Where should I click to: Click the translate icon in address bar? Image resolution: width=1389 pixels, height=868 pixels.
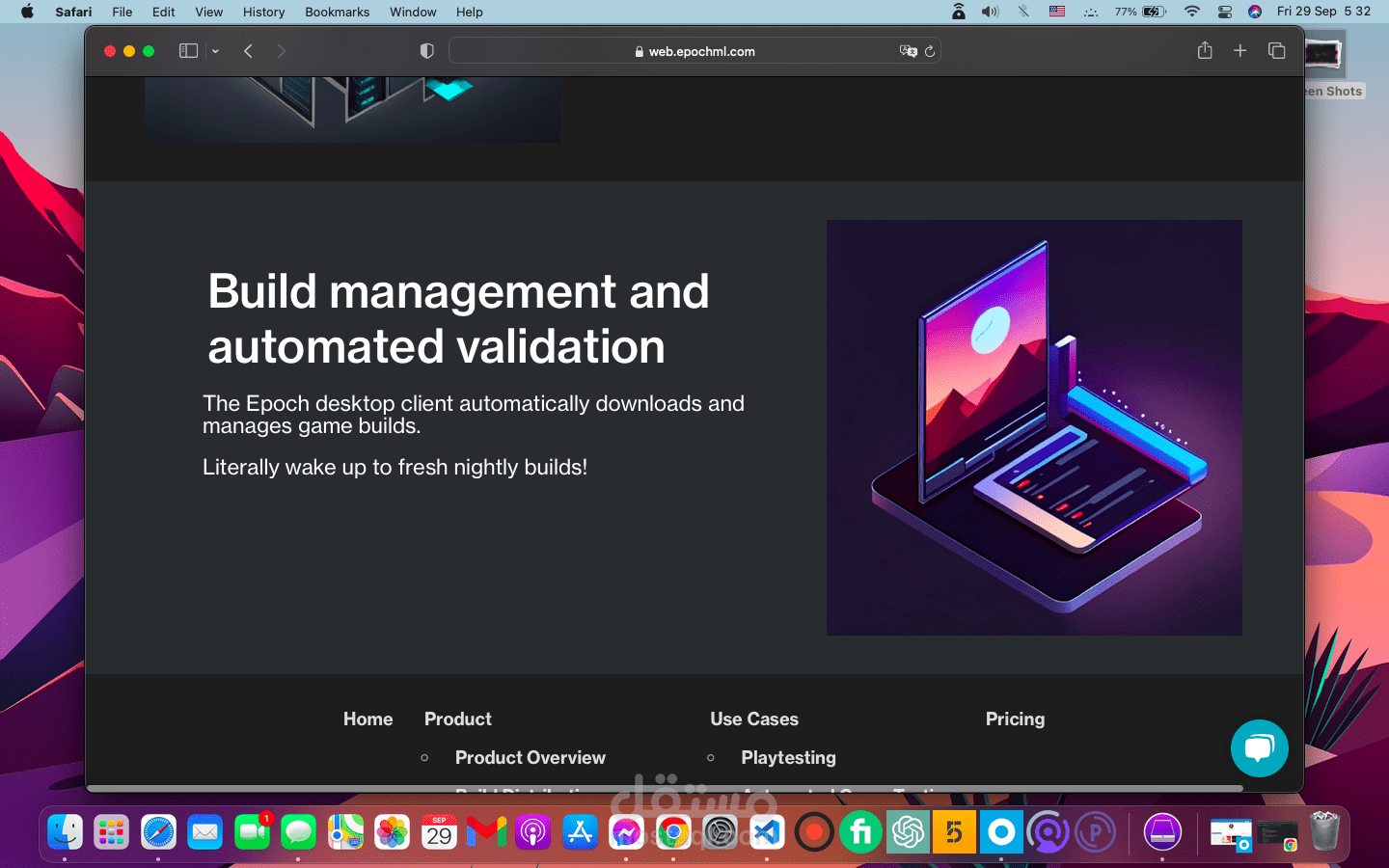[x=908, y=51]
